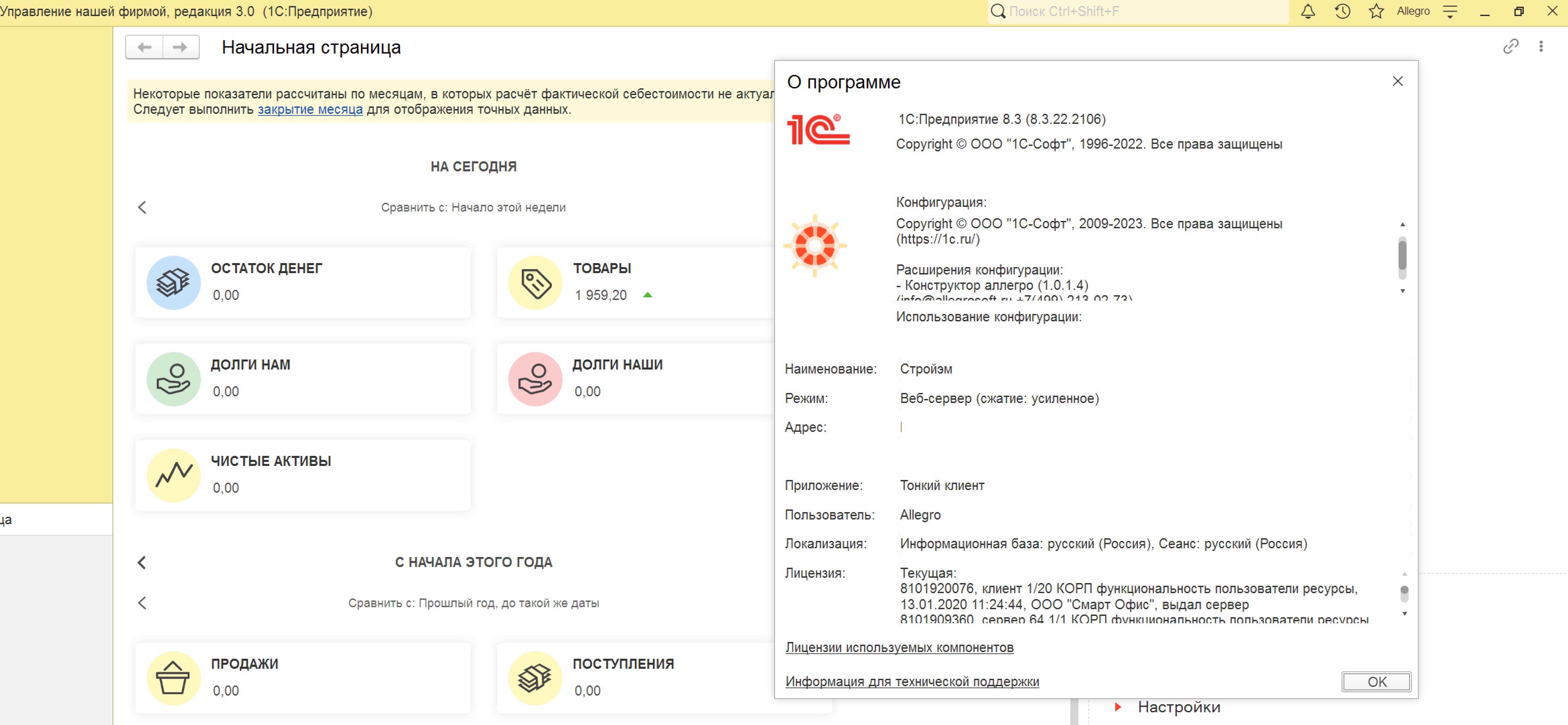
Task: Open the notifications bell icon
Action: (x=1308, y=11)
